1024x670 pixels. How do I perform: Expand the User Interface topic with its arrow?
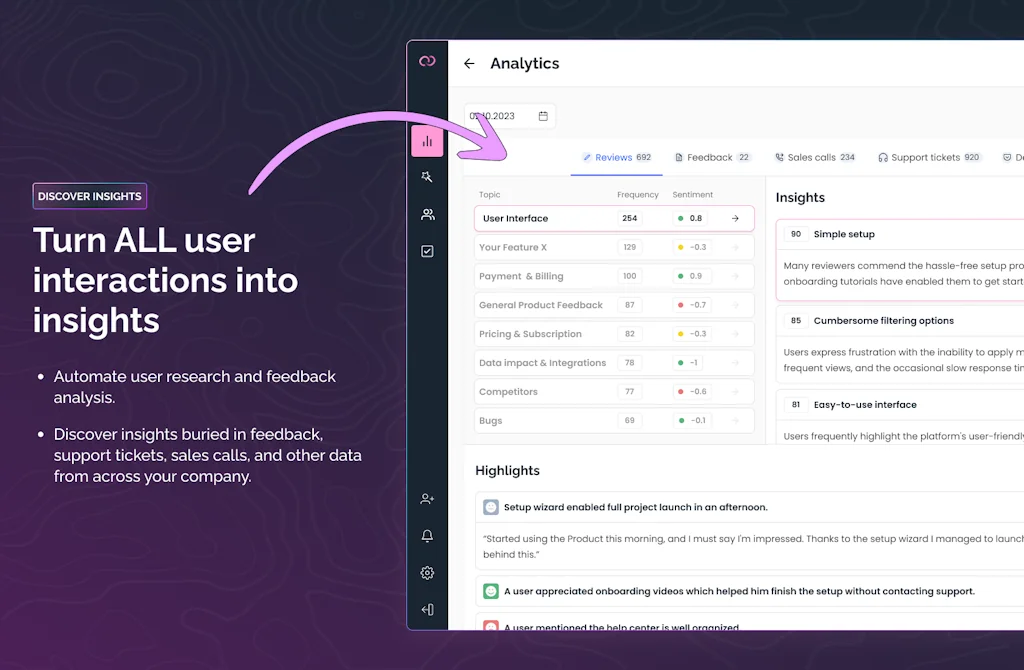(x=733, y=218)
